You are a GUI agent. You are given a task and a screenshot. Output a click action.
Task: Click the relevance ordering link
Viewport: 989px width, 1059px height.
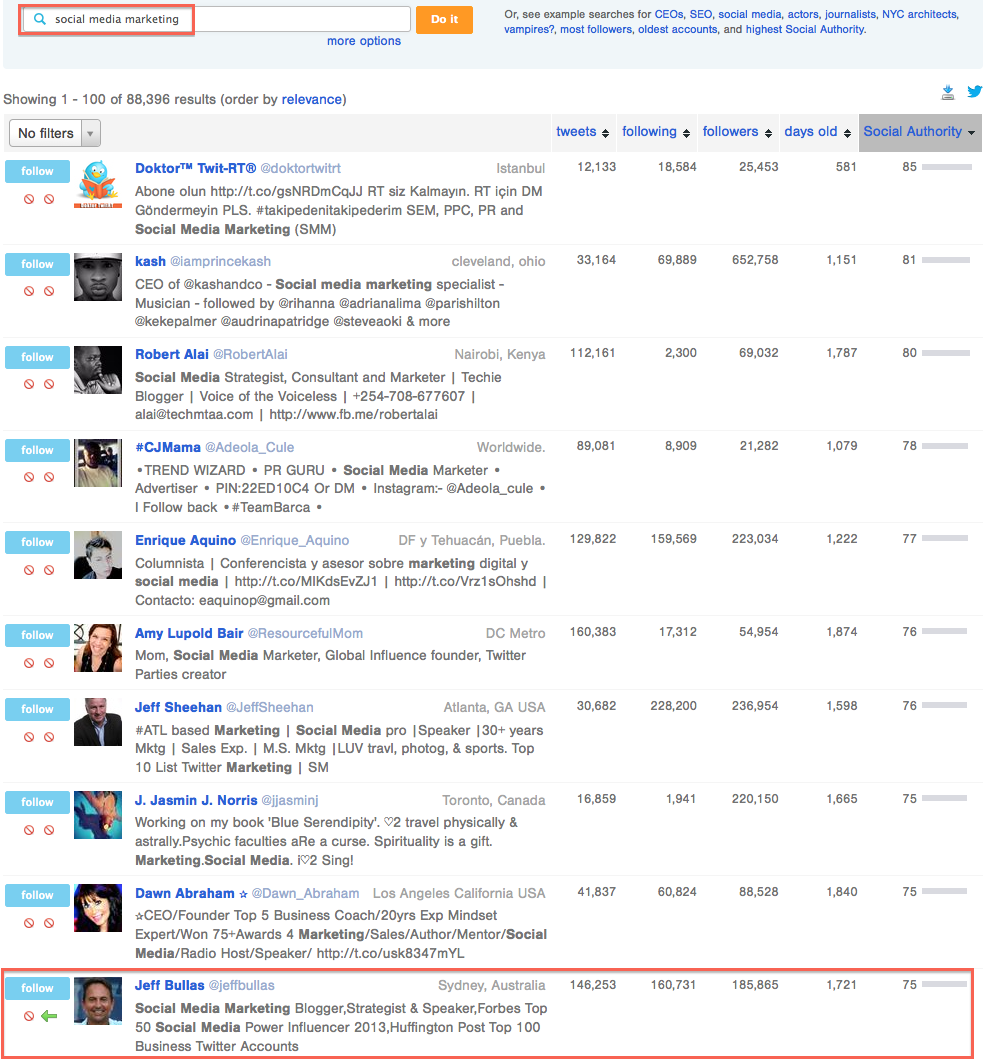311,99
